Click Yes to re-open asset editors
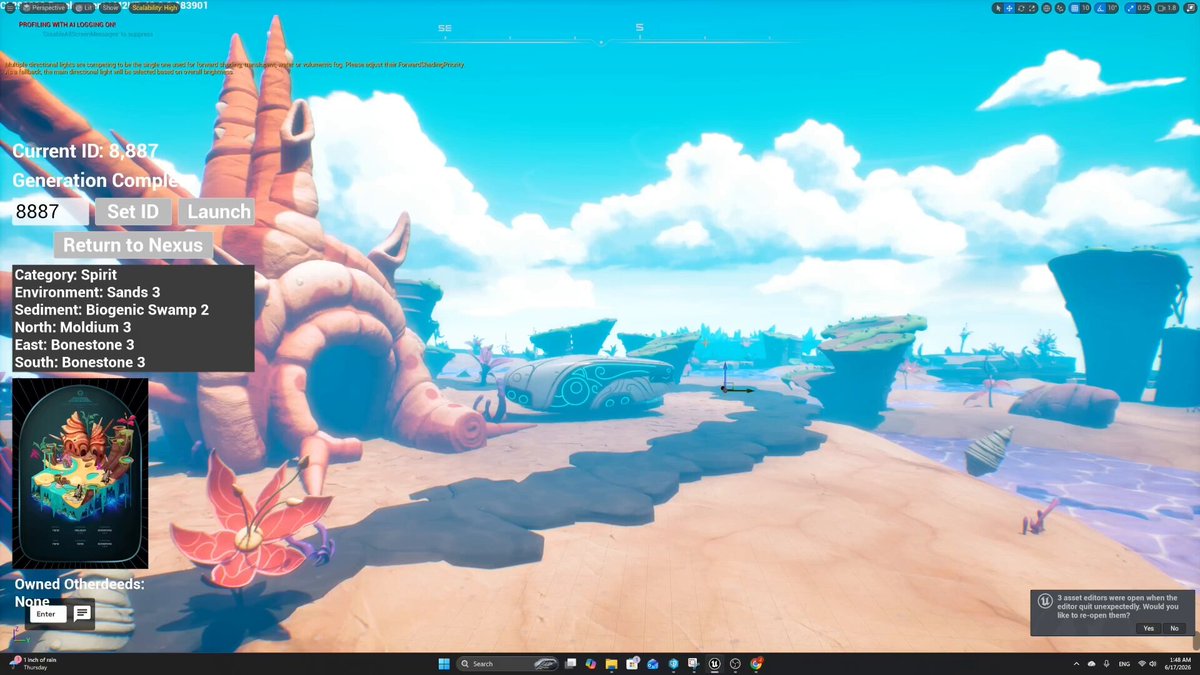This screenshot has height=675, width=1200. 1148,628
